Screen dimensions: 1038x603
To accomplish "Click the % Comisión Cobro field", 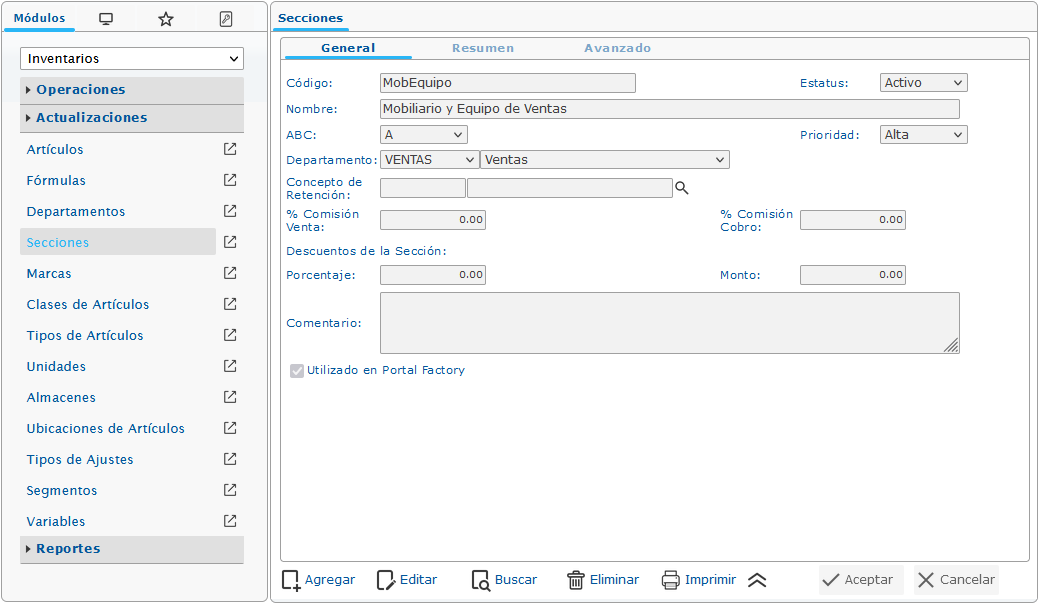I will pos(853,220).
